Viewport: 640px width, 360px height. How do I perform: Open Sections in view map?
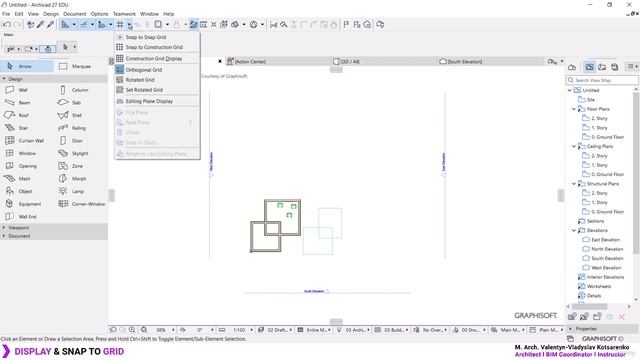595,221
